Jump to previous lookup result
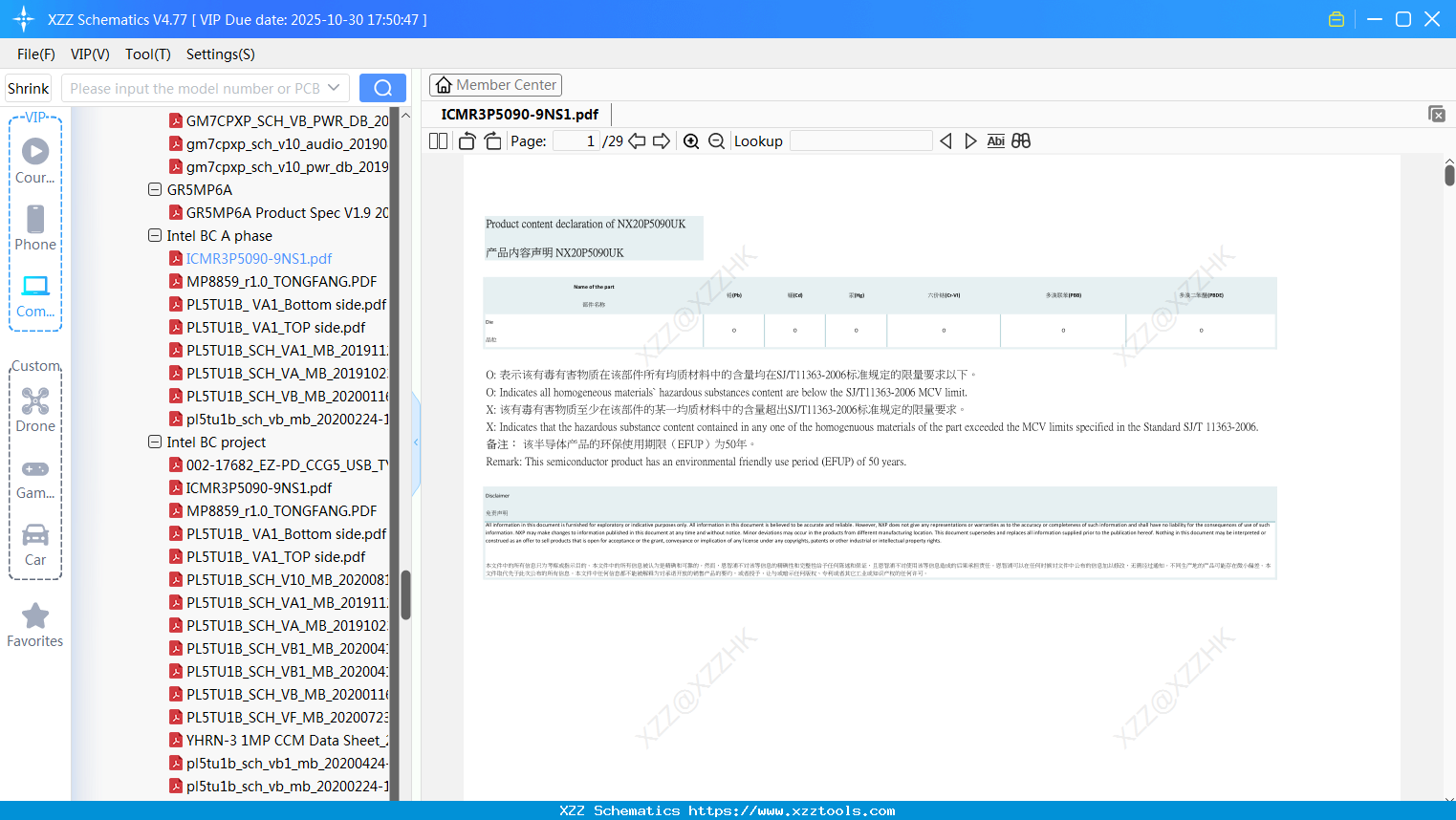1456x820 pixels. pos(945,141)
